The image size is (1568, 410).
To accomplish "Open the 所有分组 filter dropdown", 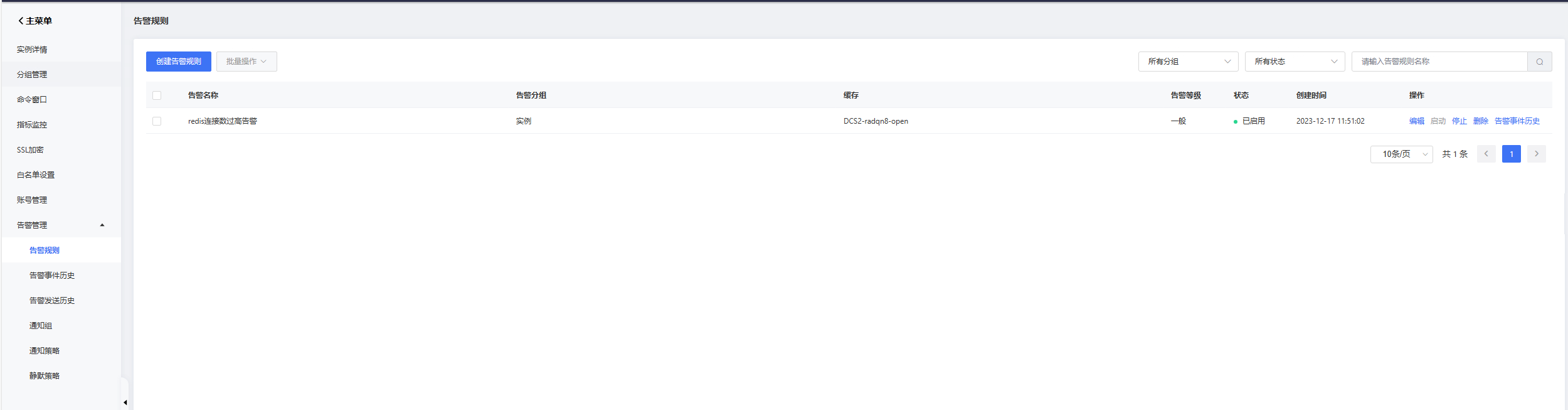I will click(x=1188, y=62).
